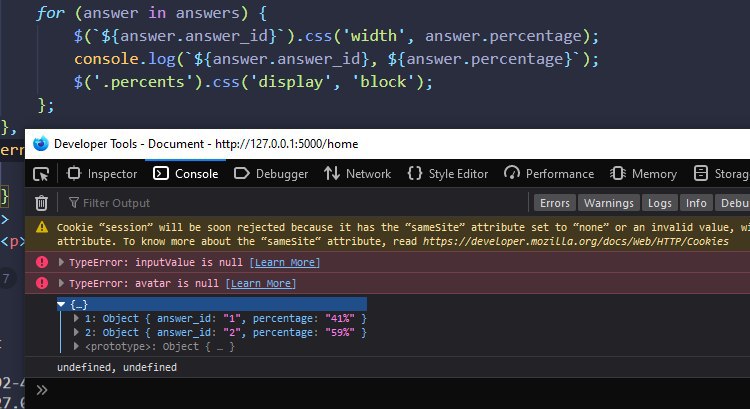750x409 pixels.
Task: Switch to the Console tab
Action: click(x=186, y=174)
